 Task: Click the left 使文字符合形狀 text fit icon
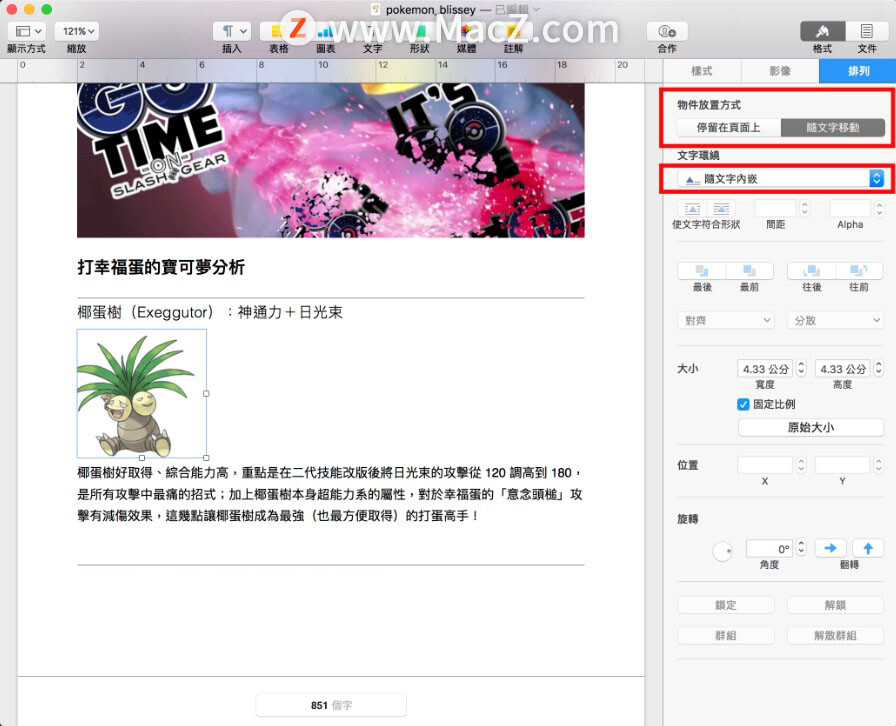click(693, 209)
